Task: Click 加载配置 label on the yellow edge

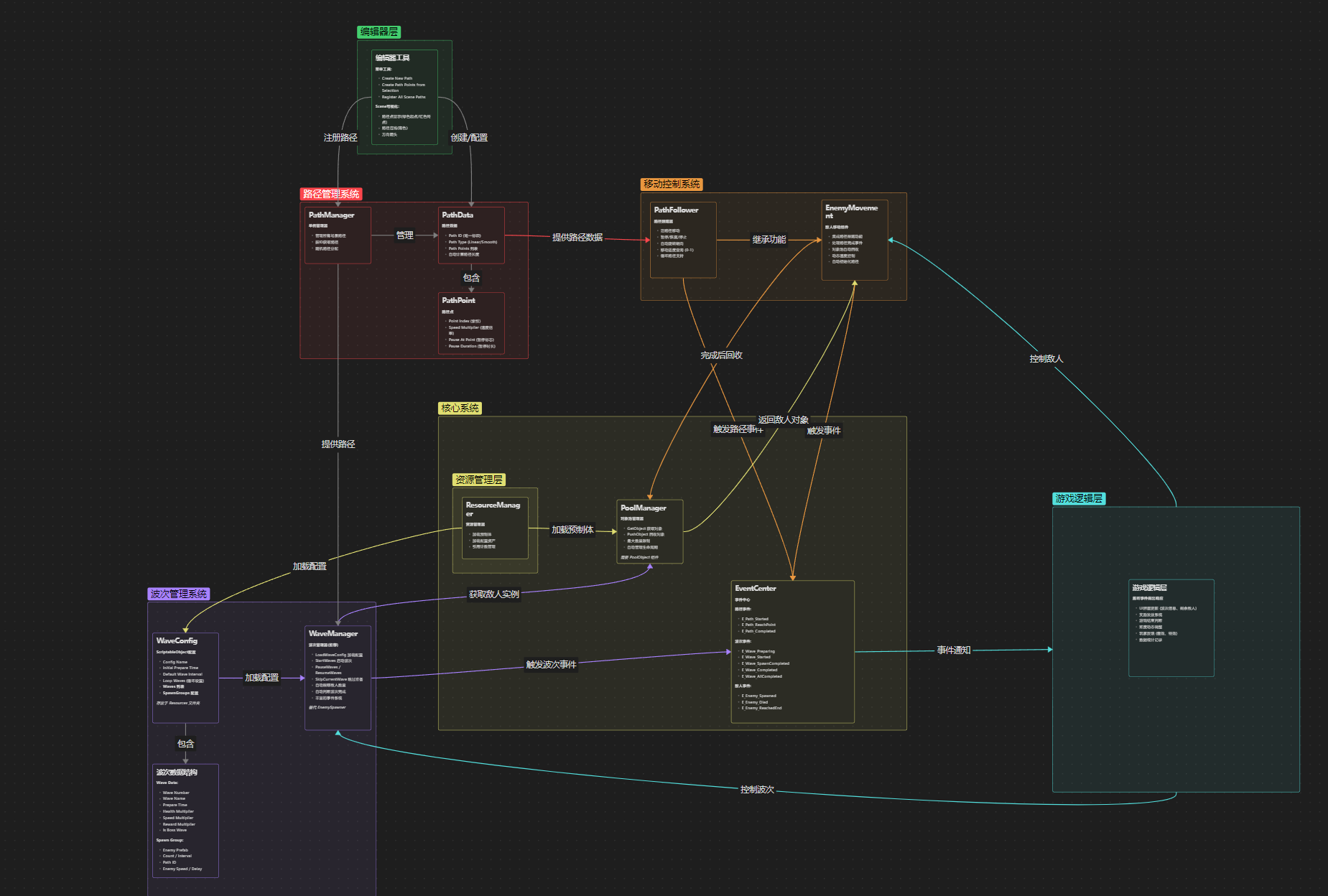Action: click(x=310, y=566)
